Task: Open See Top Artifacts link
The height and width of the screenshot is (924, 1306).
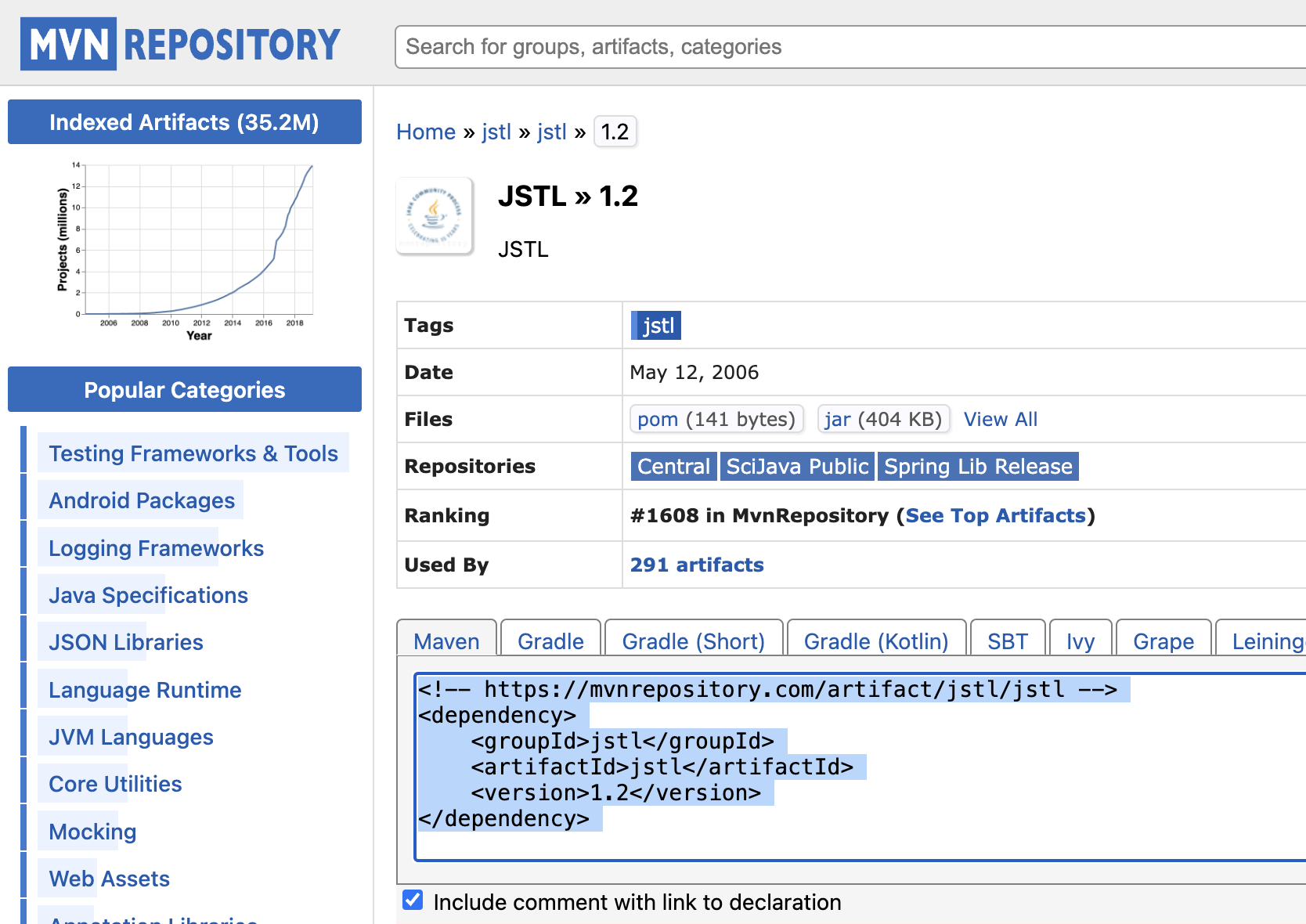Action: [996, 515]
